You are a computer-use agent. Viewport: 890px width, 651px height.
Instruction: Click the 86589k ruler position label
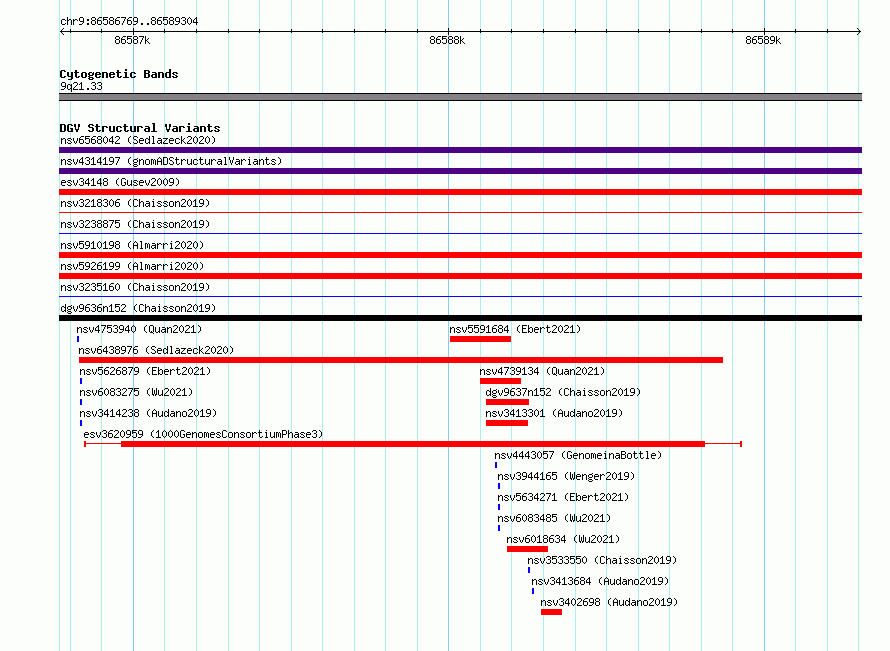click(763, 40)
